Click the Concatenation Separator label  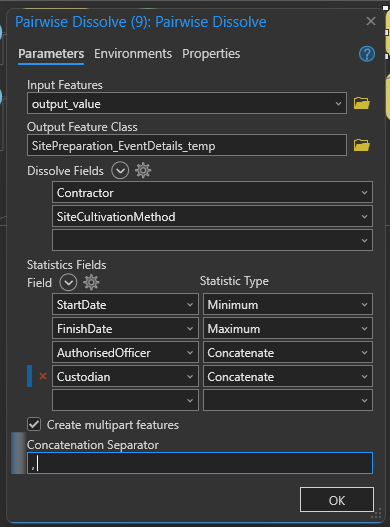point(93,445)
